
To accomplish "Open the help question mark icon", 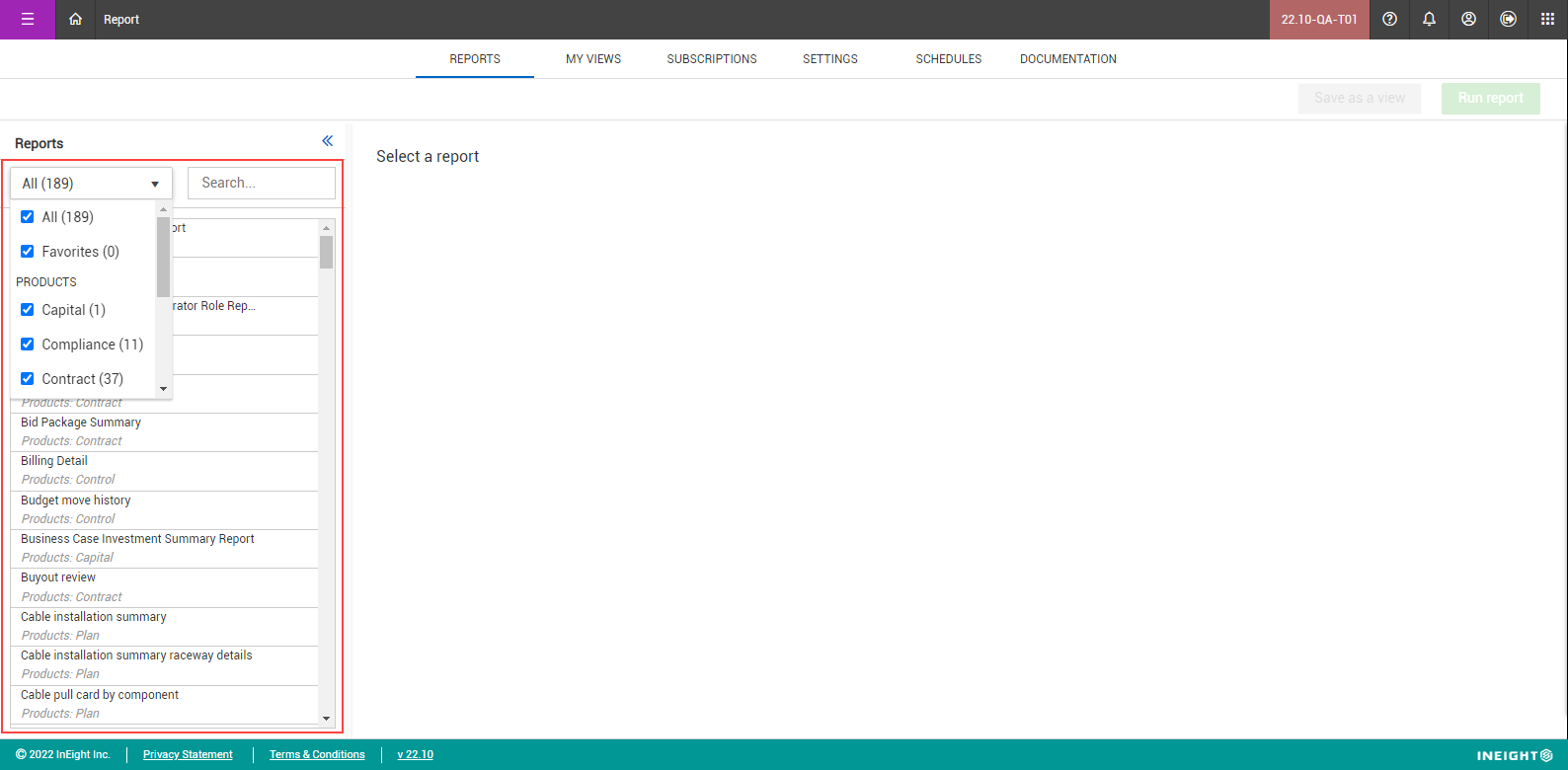I will [1389, 20].
